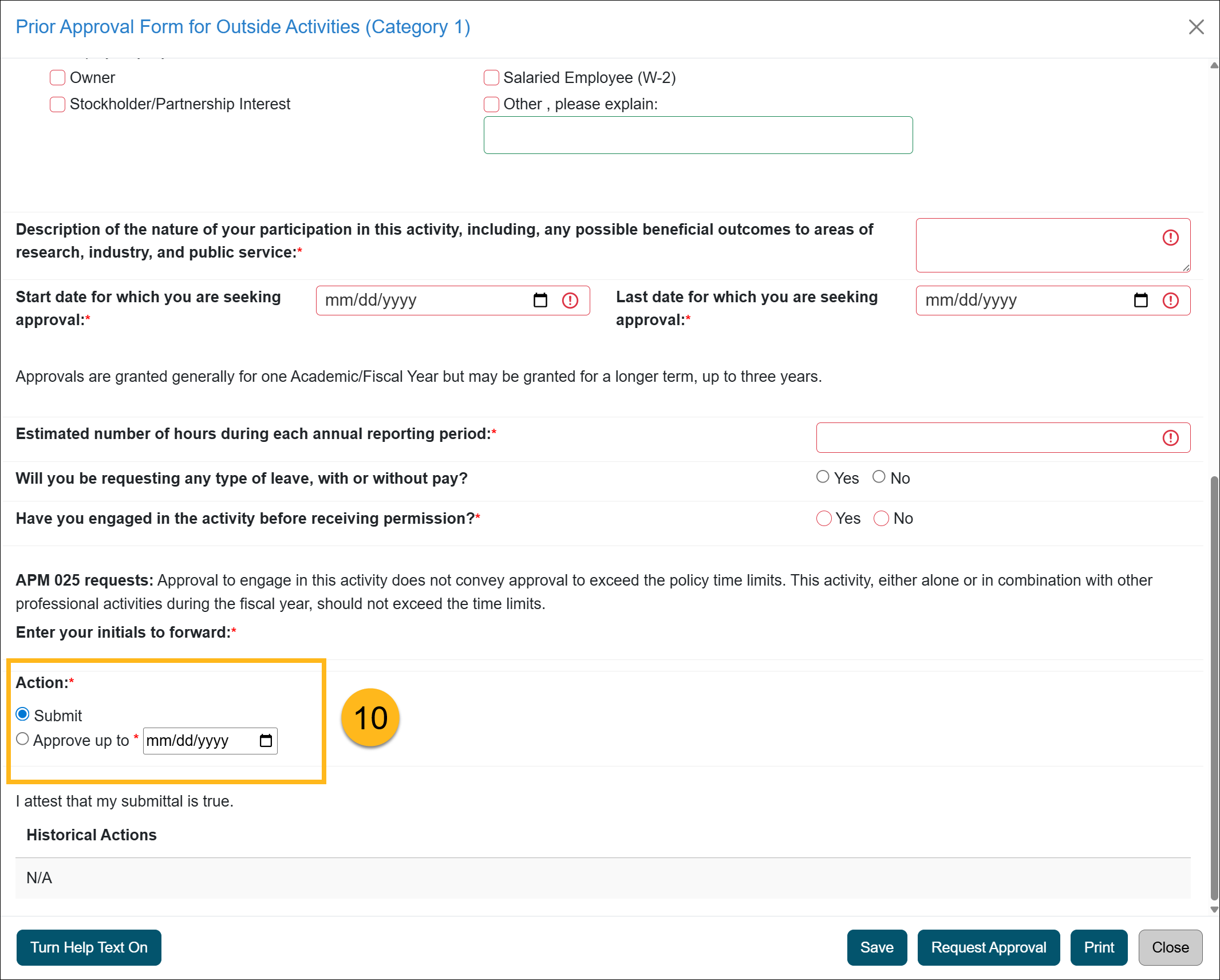This screenshot has width=1220, height=980.
Task: Check the Other, please explain box
Action: [491, 104]
